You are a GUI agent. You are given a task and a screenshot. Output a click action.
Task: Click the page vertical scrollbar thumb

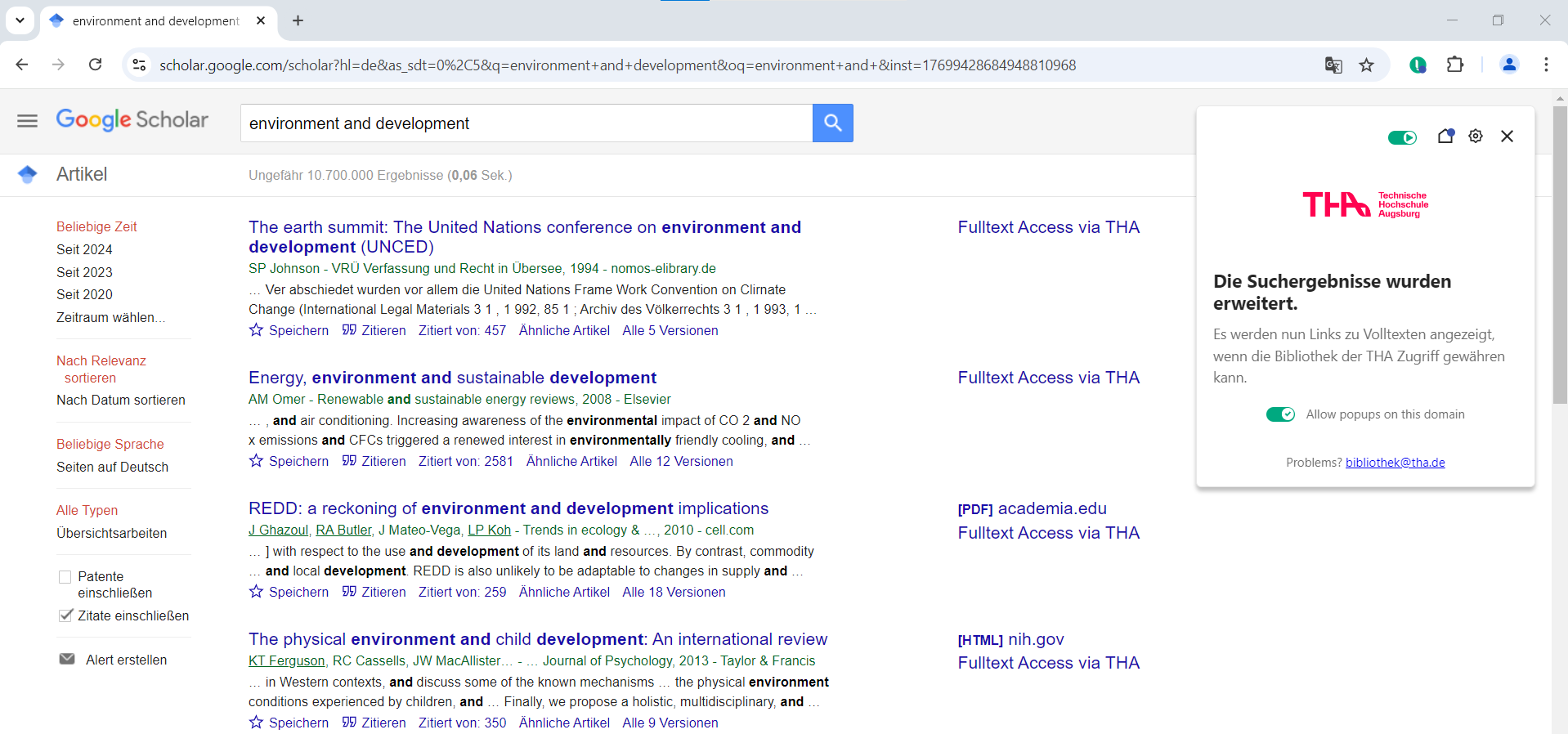click(1560, 253)
